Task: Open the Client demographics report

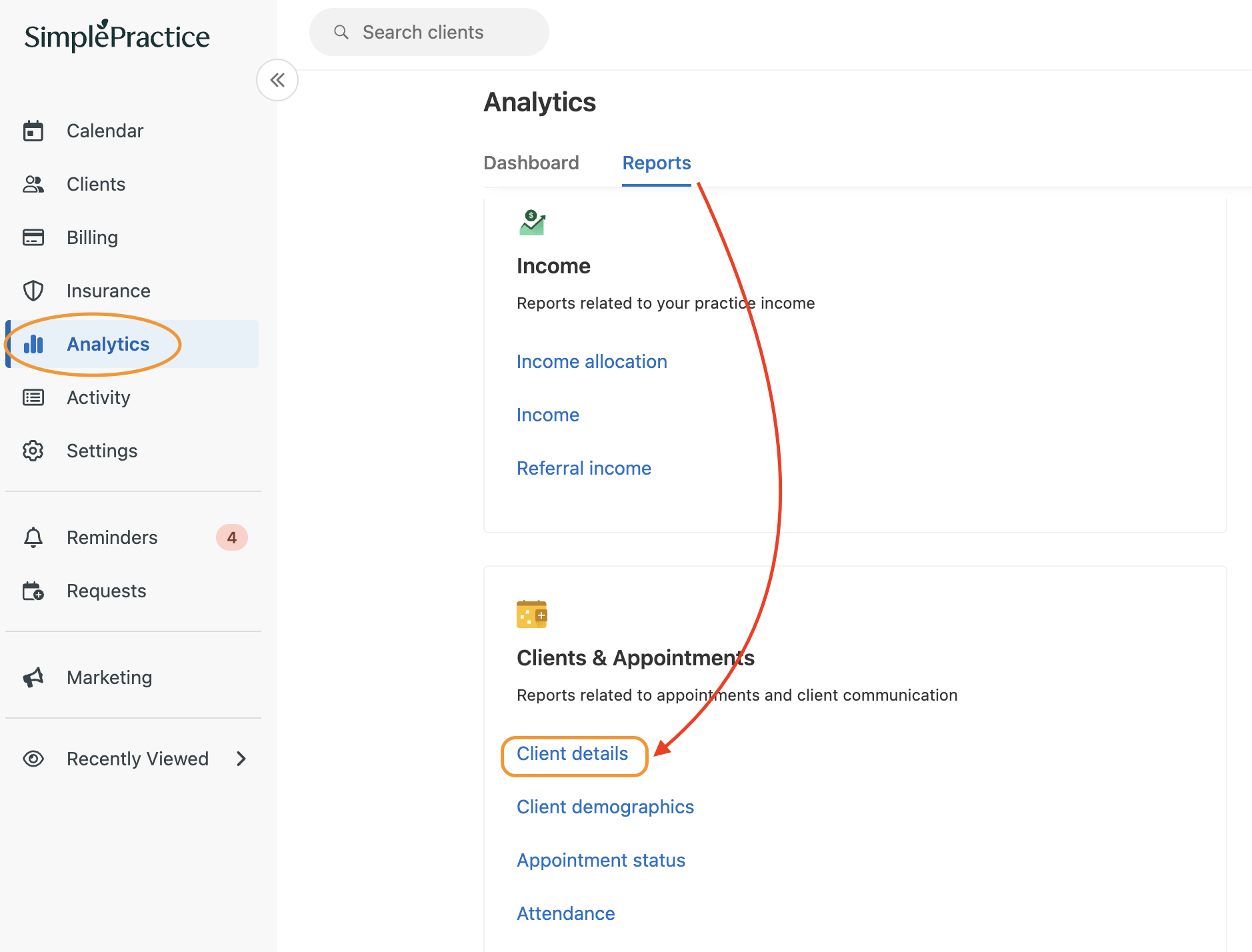Action: point(605,807)
